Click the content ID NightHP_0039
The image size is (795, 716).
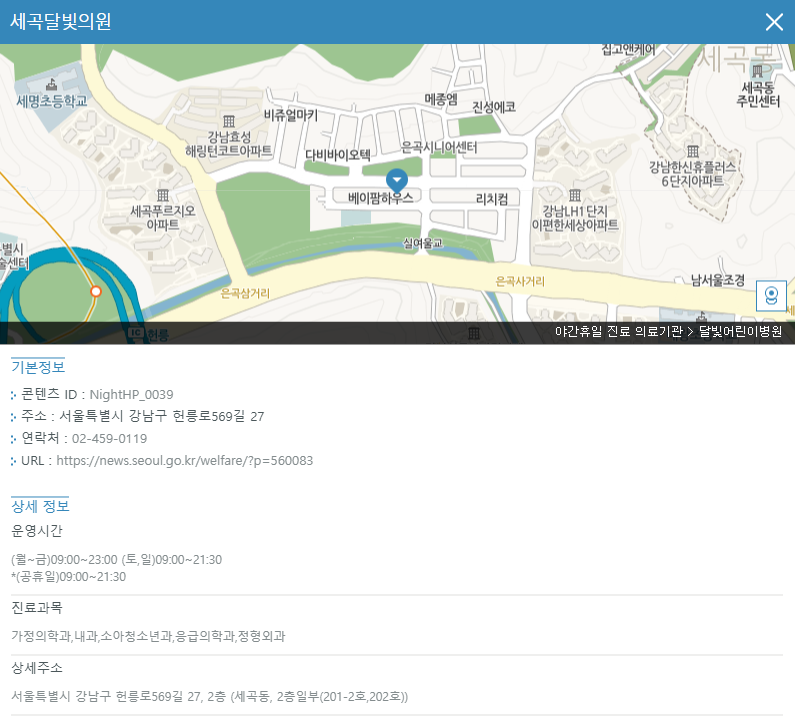pyautogui.click(x=131, y=395)
